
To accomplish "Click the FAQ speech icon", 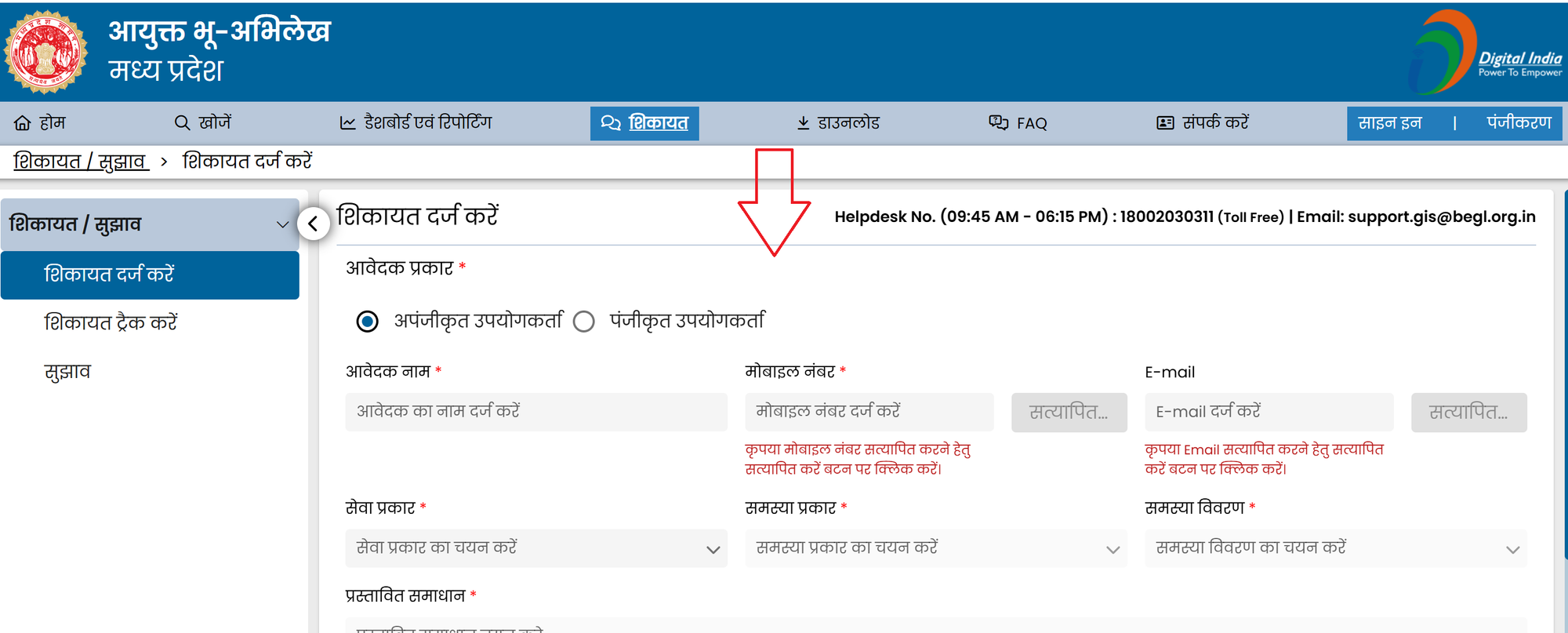I will [999, 123].
